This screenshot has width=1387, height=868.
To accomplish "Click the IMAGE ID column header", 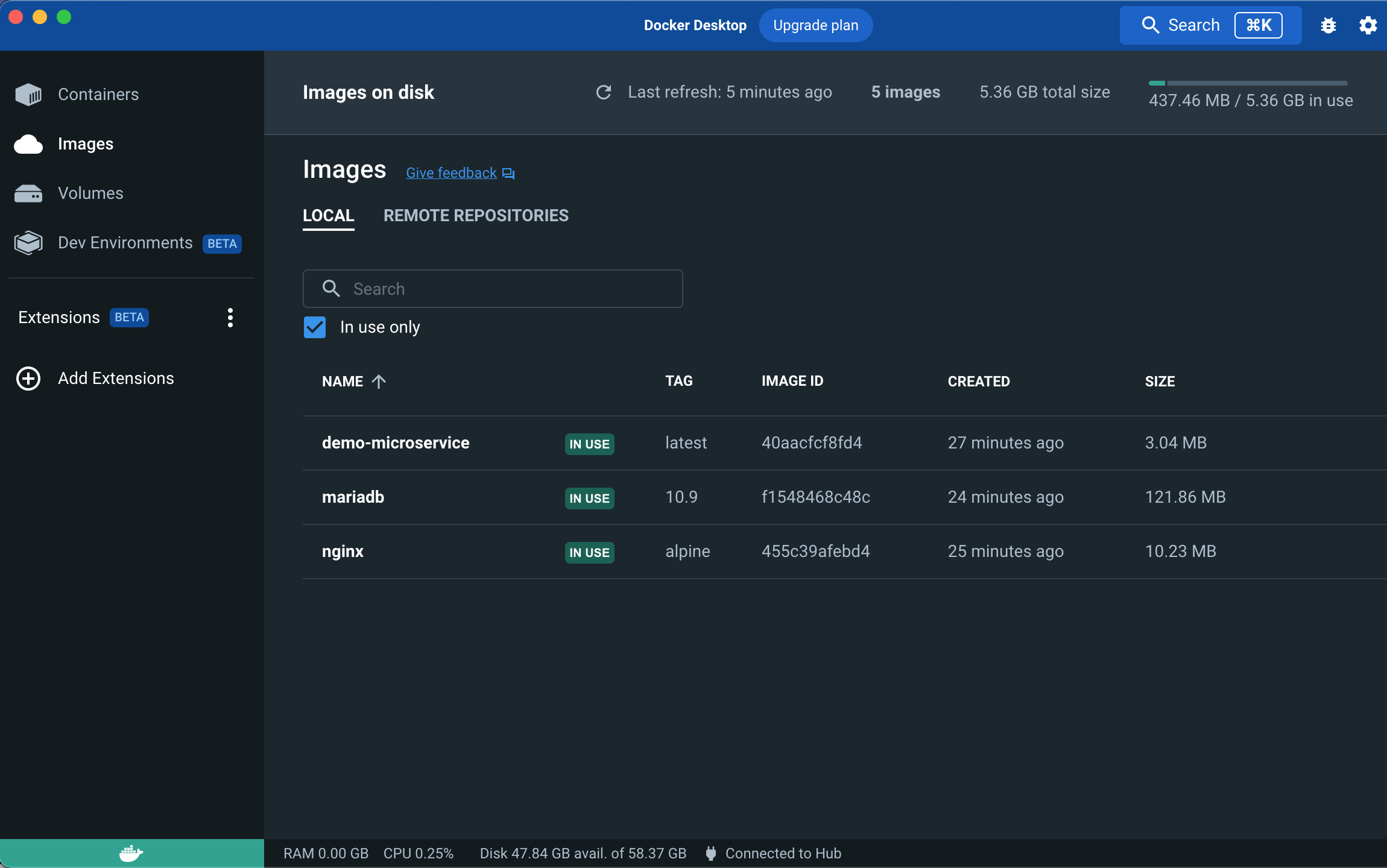I will [792, 381].
